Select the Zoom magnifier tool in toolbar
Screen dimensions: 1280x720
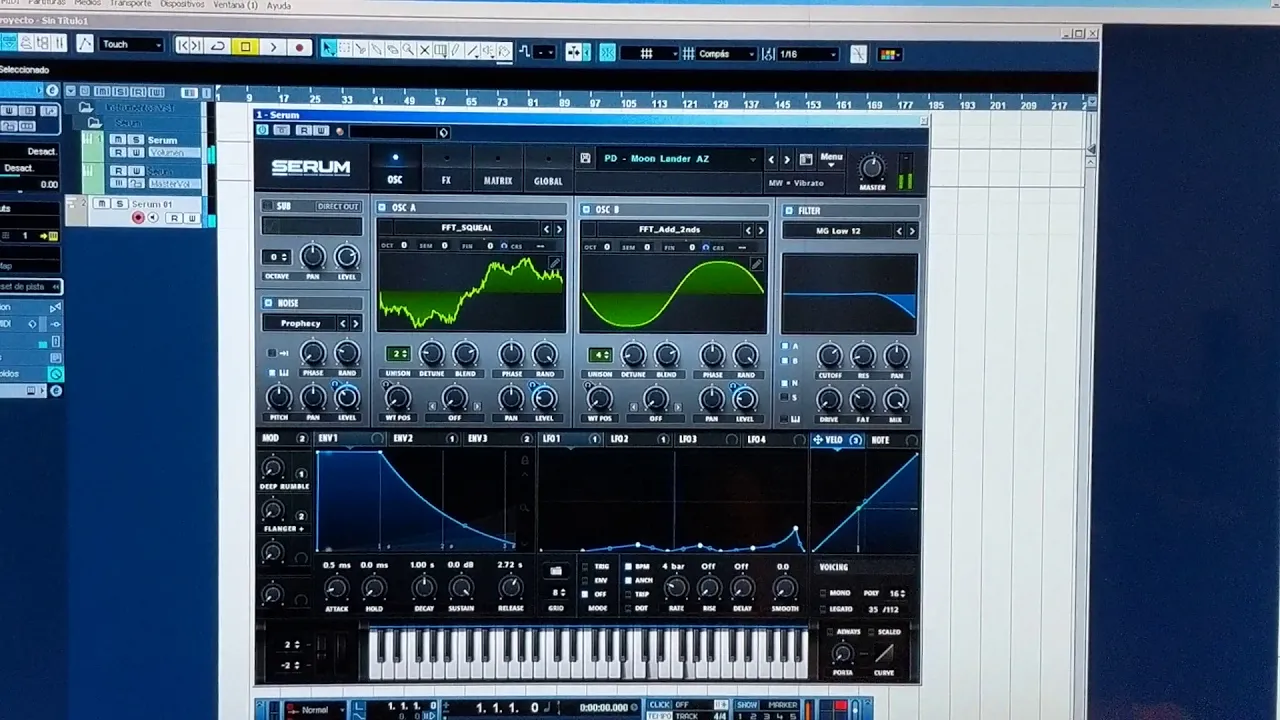(408, 49)
